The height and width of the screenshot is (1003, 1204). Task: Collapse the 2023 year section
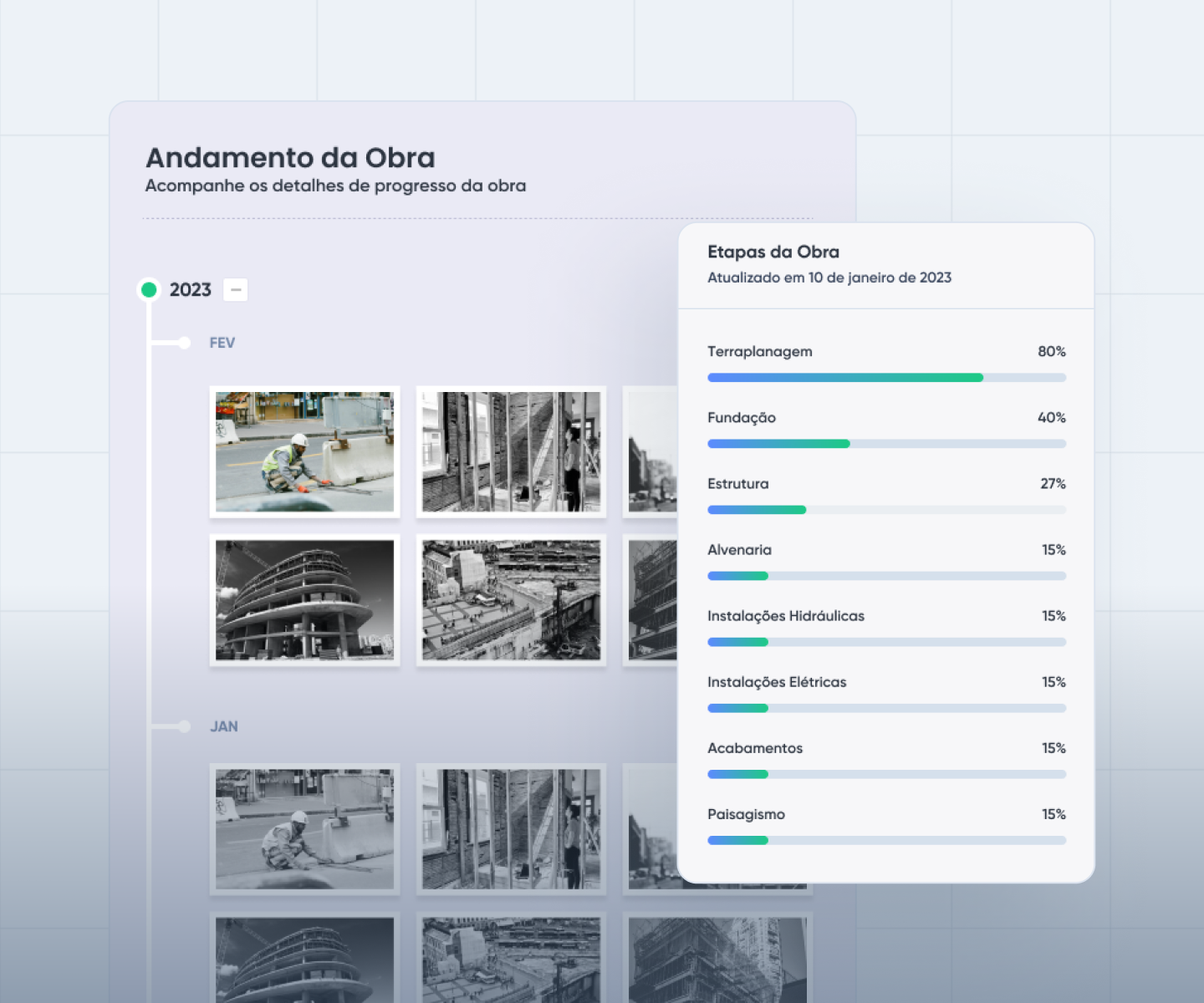(x=236, y=290)
